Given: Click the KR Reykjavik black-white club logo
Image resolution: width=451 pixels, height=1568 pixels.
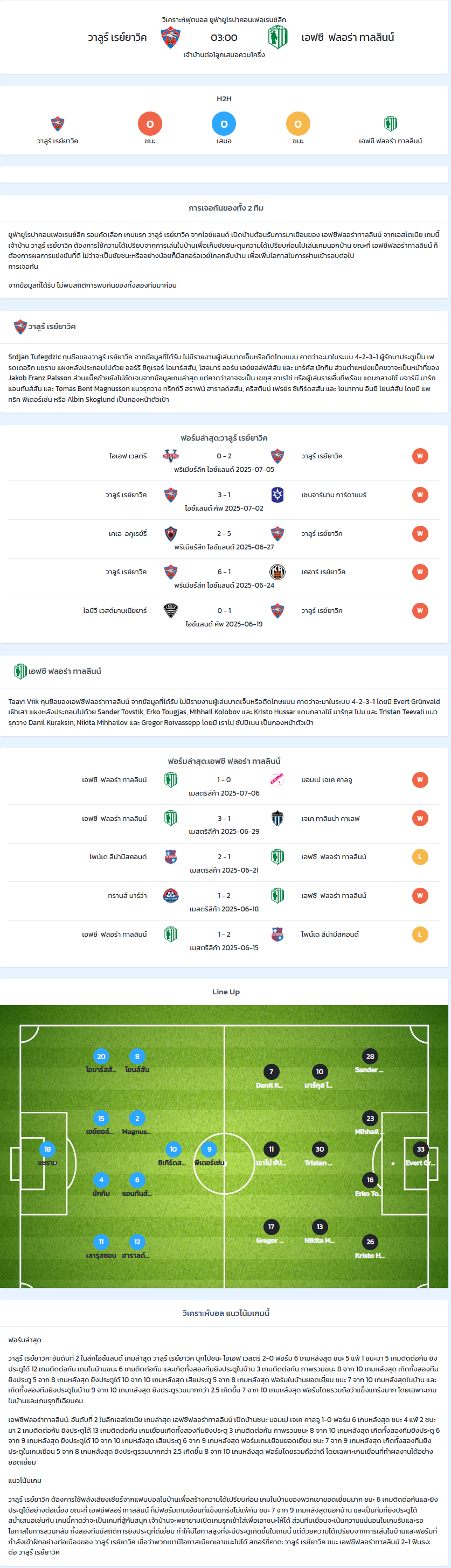Looking at the screenshot, I should 277,572.
